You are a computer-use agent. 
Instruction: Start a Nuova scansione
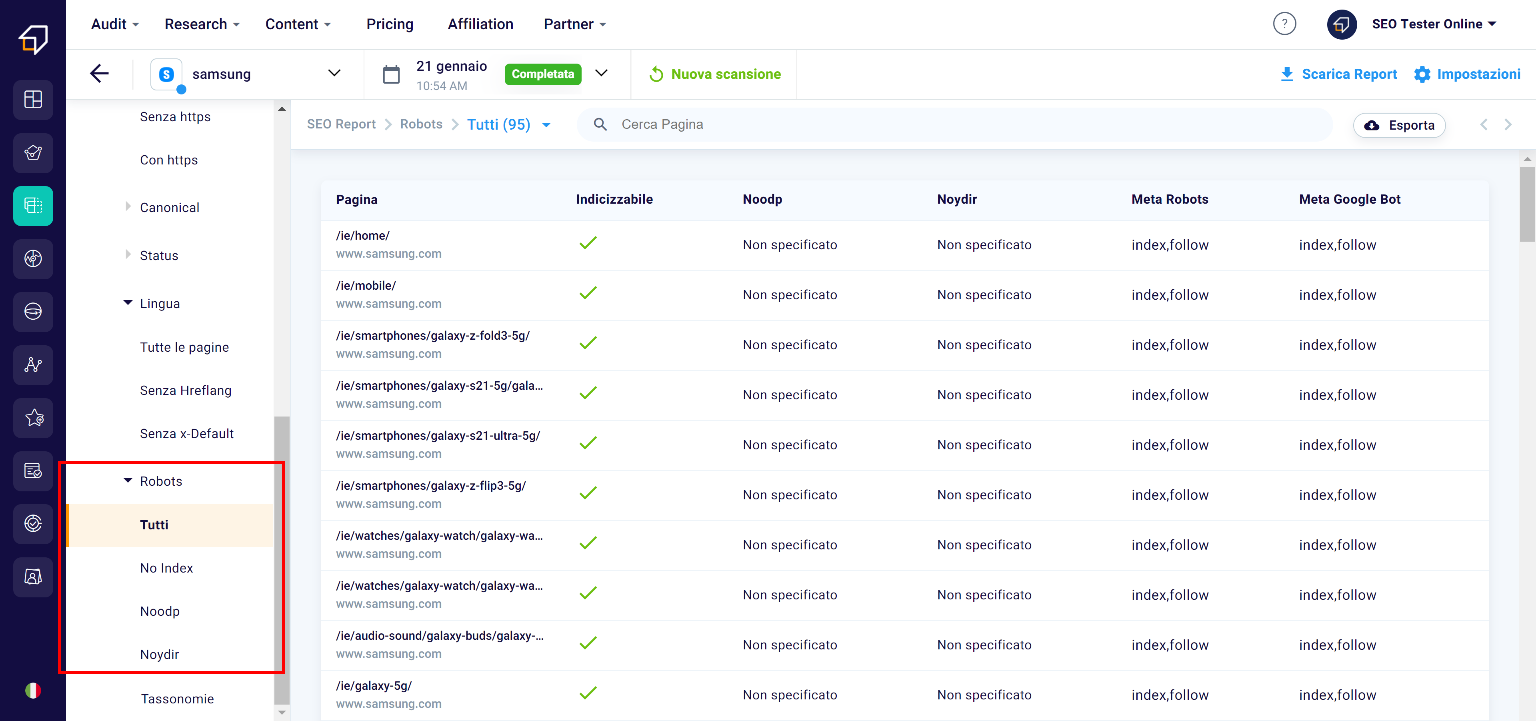(714, 74)
